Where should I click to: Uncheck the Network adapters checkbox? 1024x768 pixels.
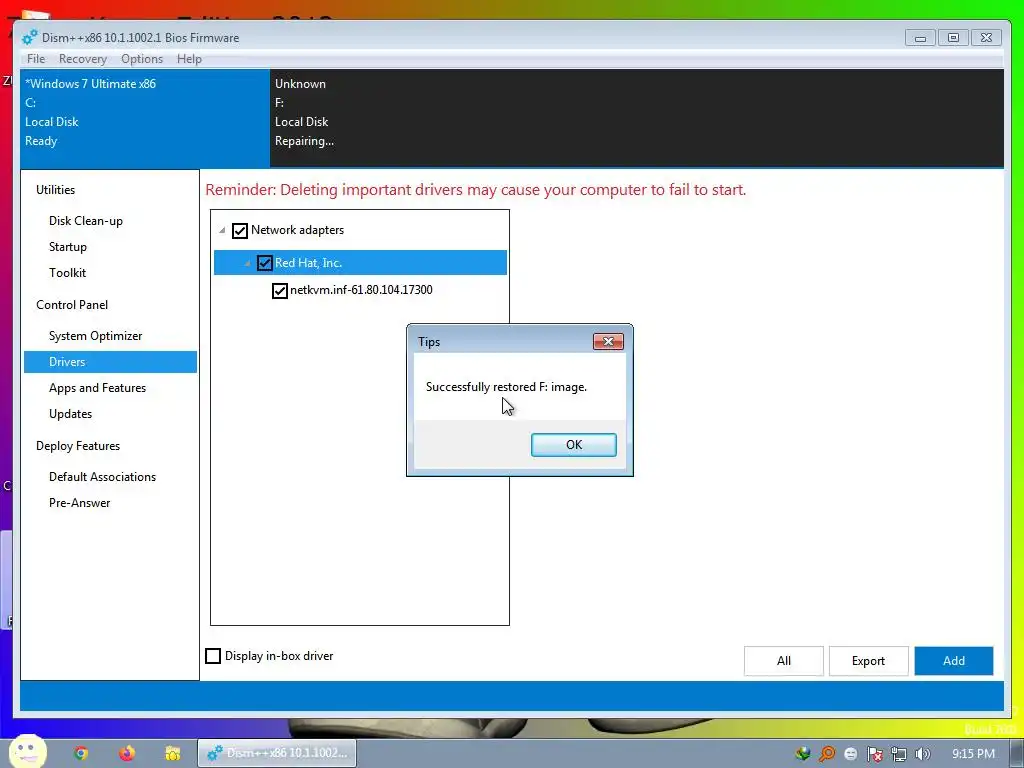pos(240,231)
